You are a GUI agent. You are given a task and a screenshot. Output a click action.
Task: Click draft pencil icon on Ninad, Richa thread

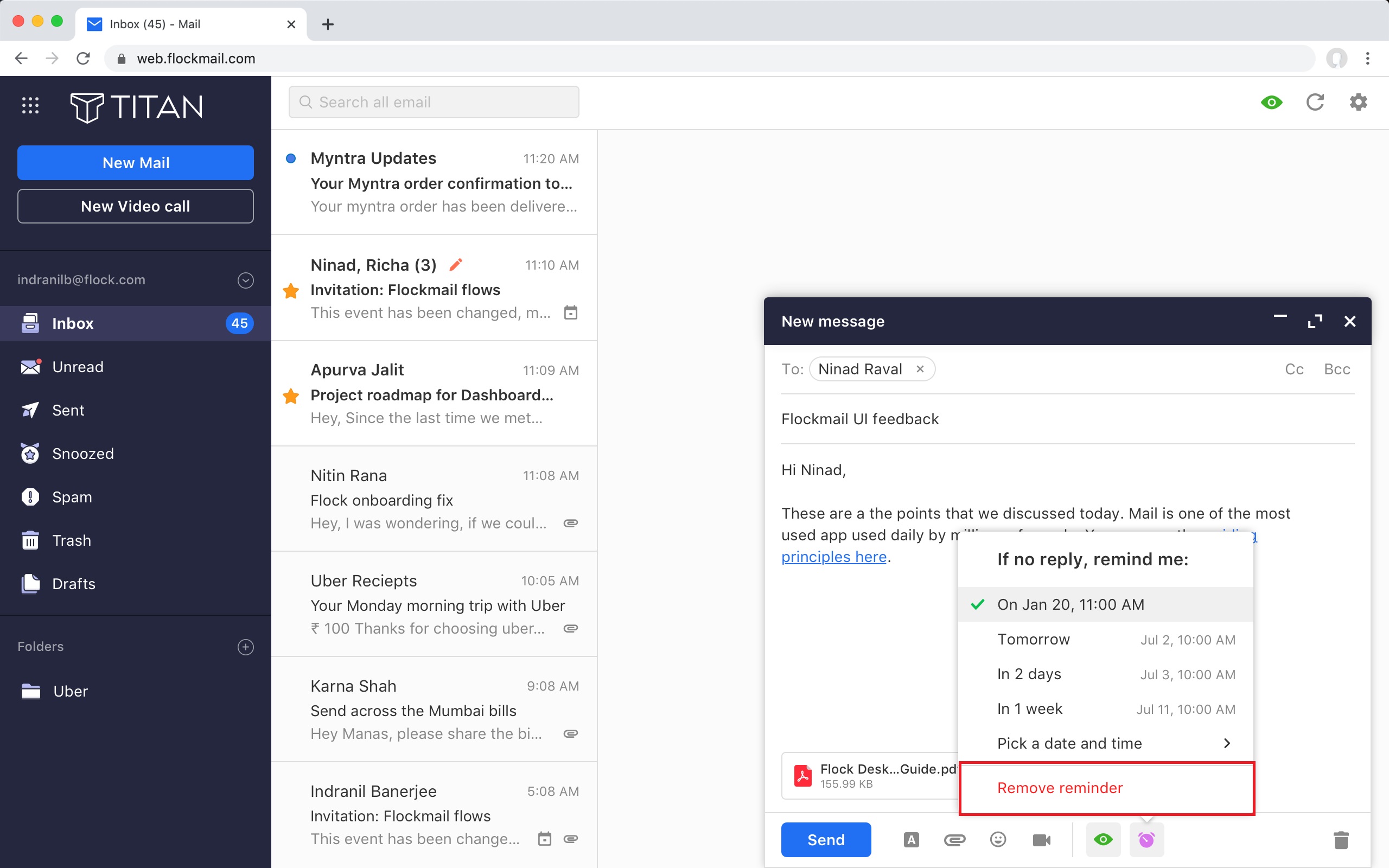456,265
